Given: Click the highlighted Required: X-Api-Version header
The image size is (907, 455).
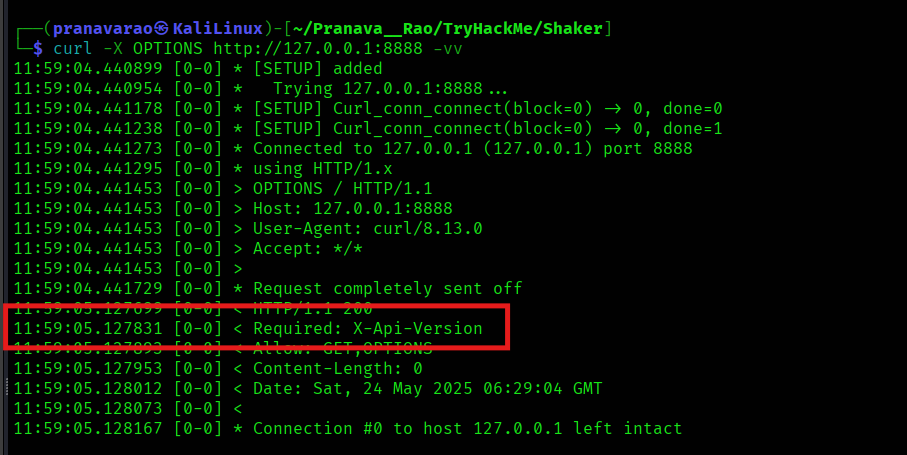Looking at the screenshot, I should coord(368,328).
